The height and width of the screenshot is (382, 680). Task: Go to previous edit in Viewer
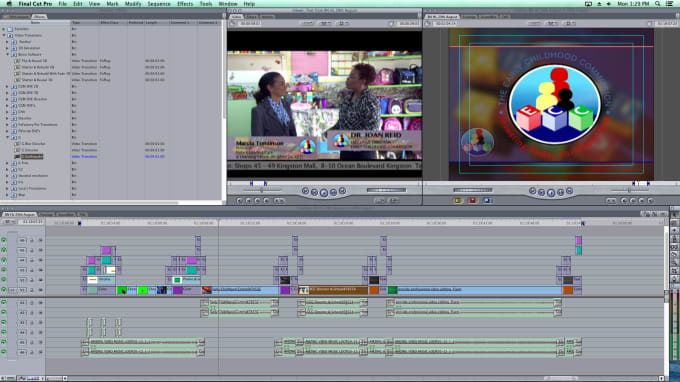point(305,191)
